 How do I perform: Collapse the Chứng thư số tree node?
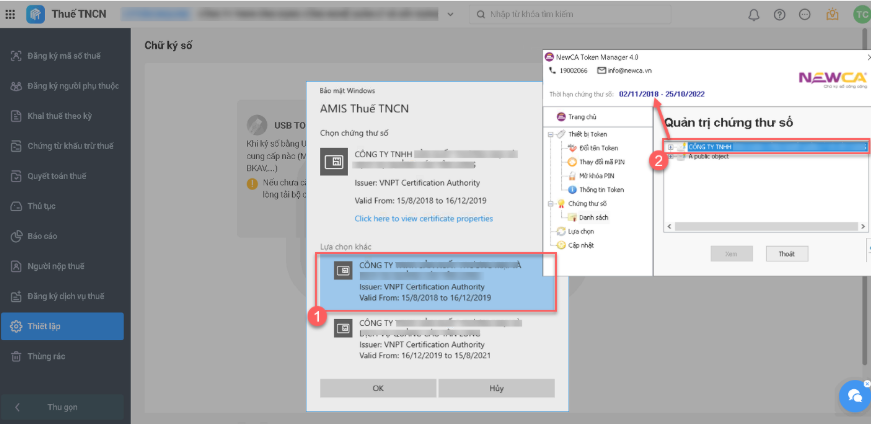(550, 203)
